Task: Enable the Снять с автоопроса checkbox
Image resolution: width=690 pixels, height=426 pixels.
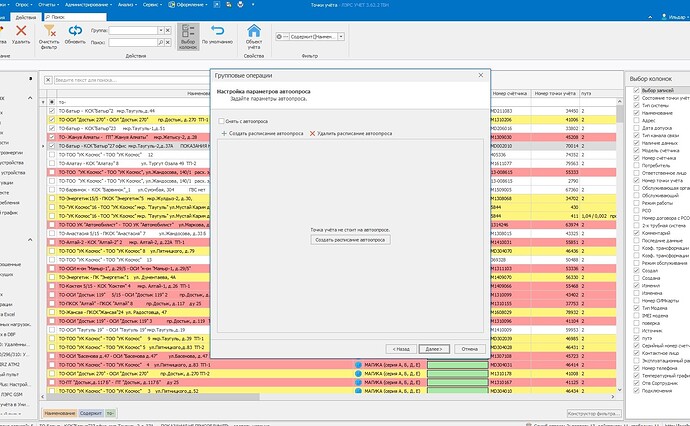Action: 220,121
